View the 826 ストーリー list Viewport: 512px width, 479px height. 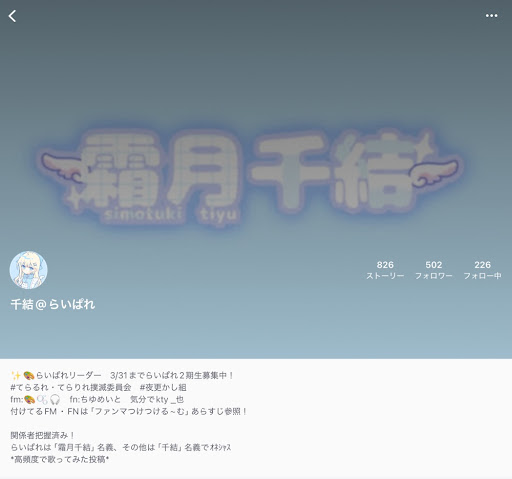pyautogui.click(x=385, y=270)
